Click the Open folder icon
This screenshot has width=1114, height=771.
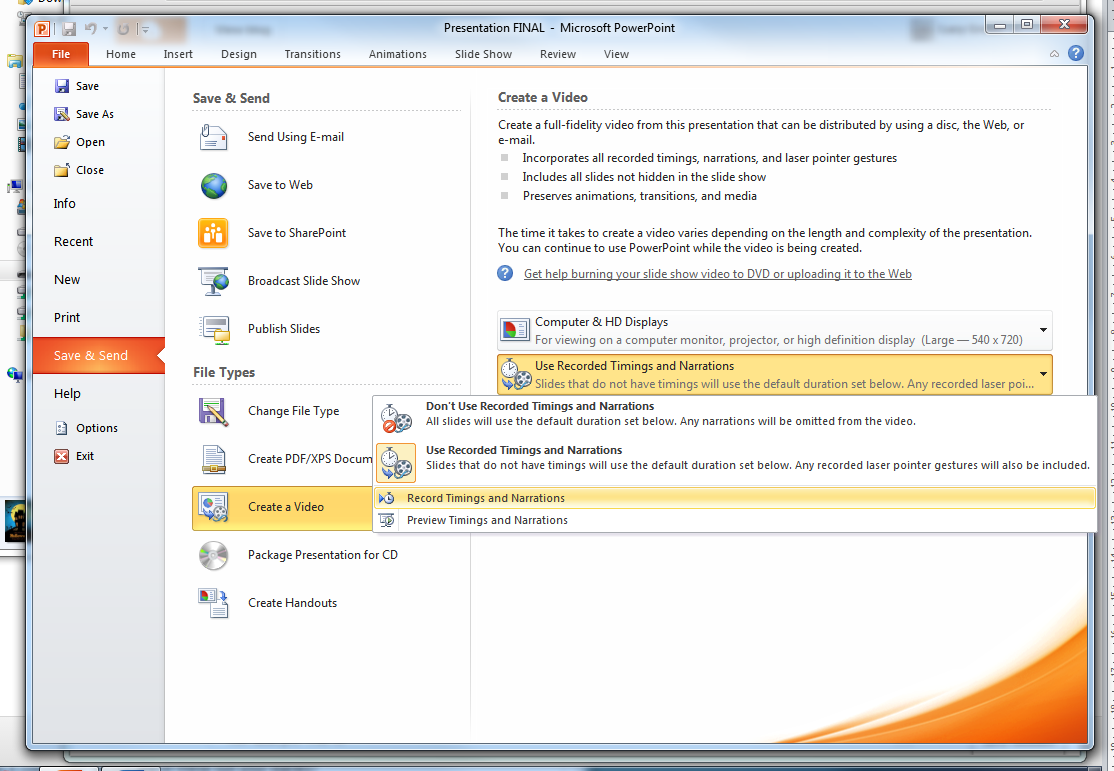[62, 142]
